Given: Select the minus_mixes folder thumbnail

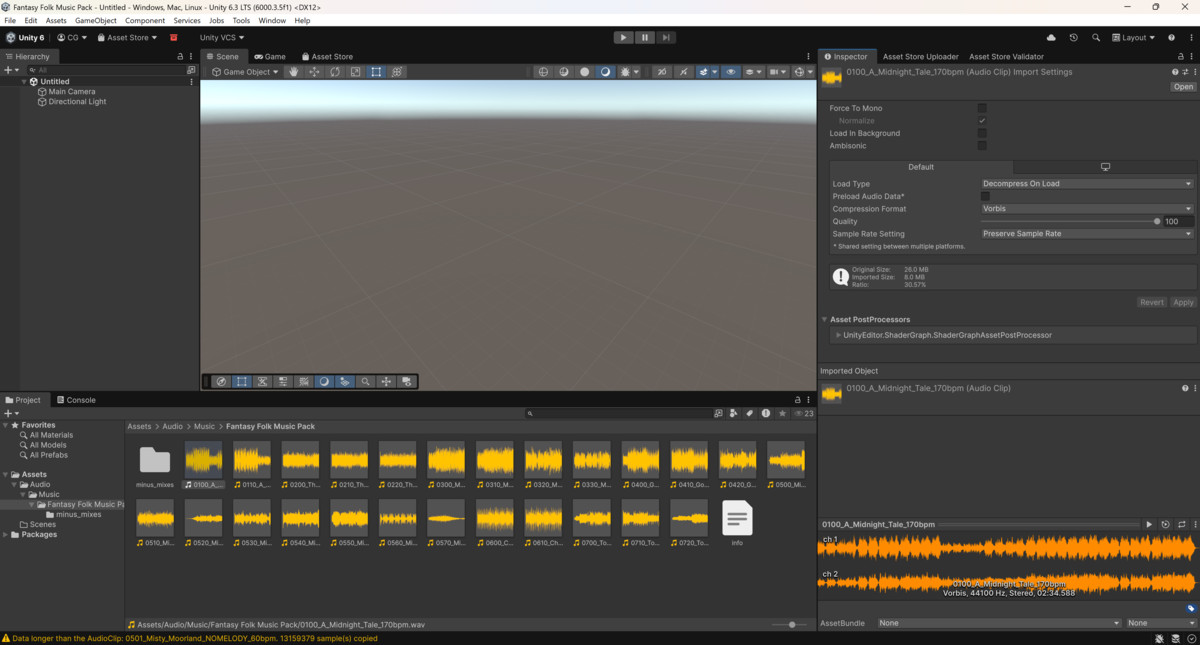Looking at the screenshot, I should 155,461.
